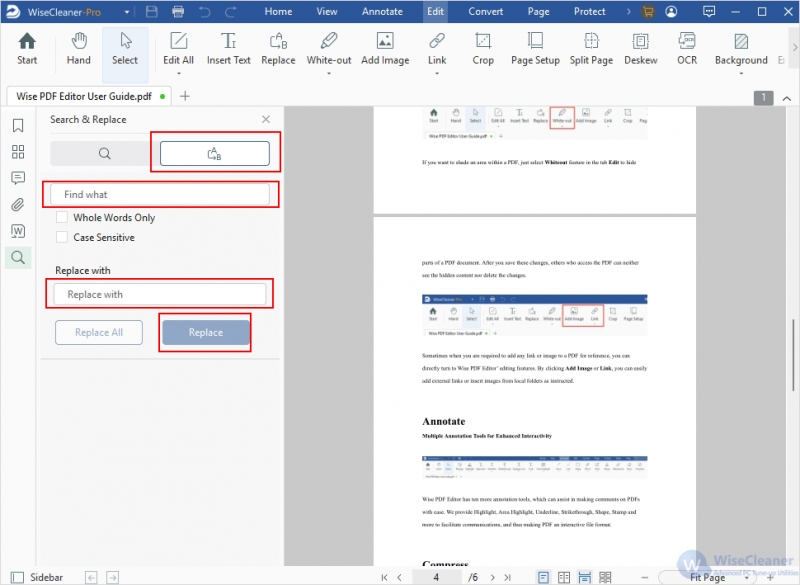Open the user account icon

tap(671, 12)
